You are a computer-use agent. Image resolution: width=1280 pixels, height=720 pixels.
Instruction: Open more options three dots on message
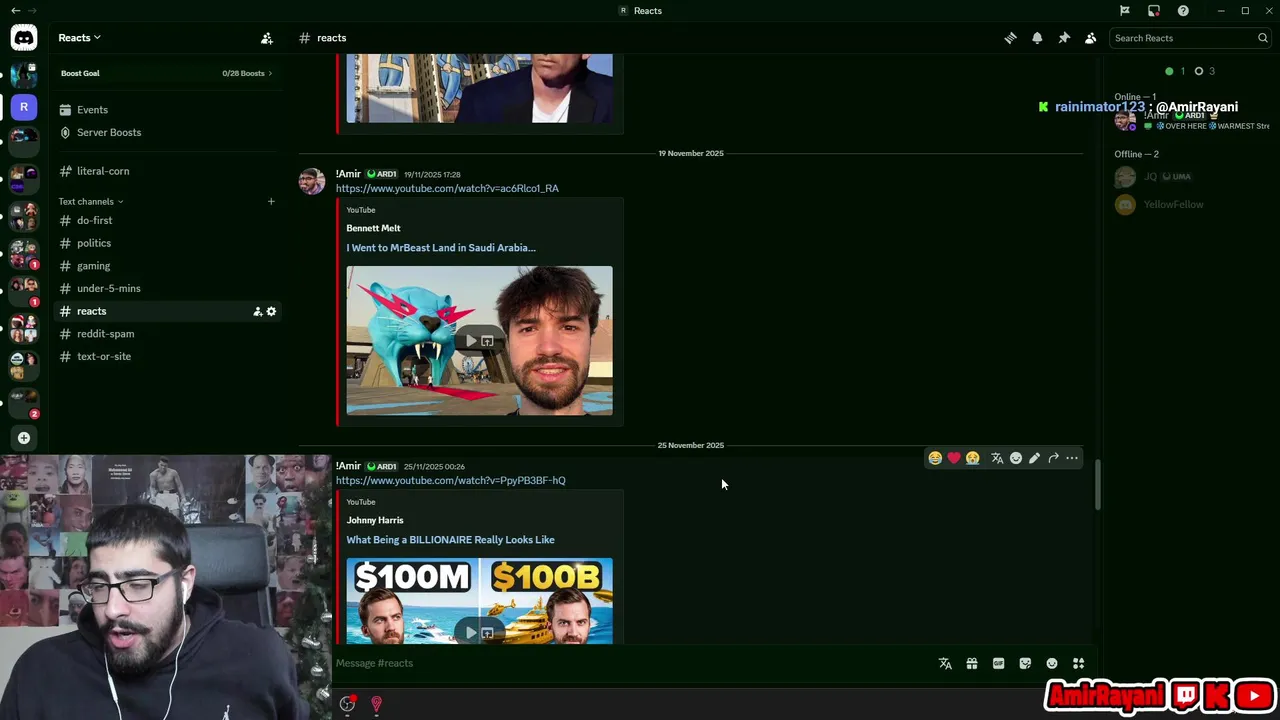[x=1072, y=458]
